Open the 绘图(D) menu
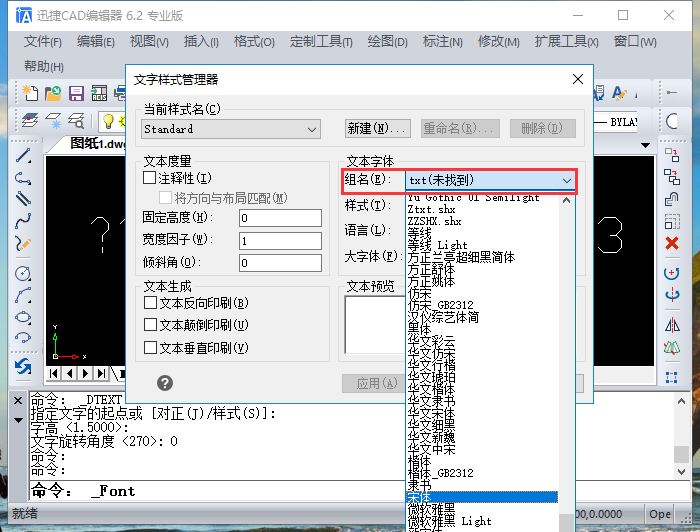Viewport: 700px width, 532px height. 388,42
